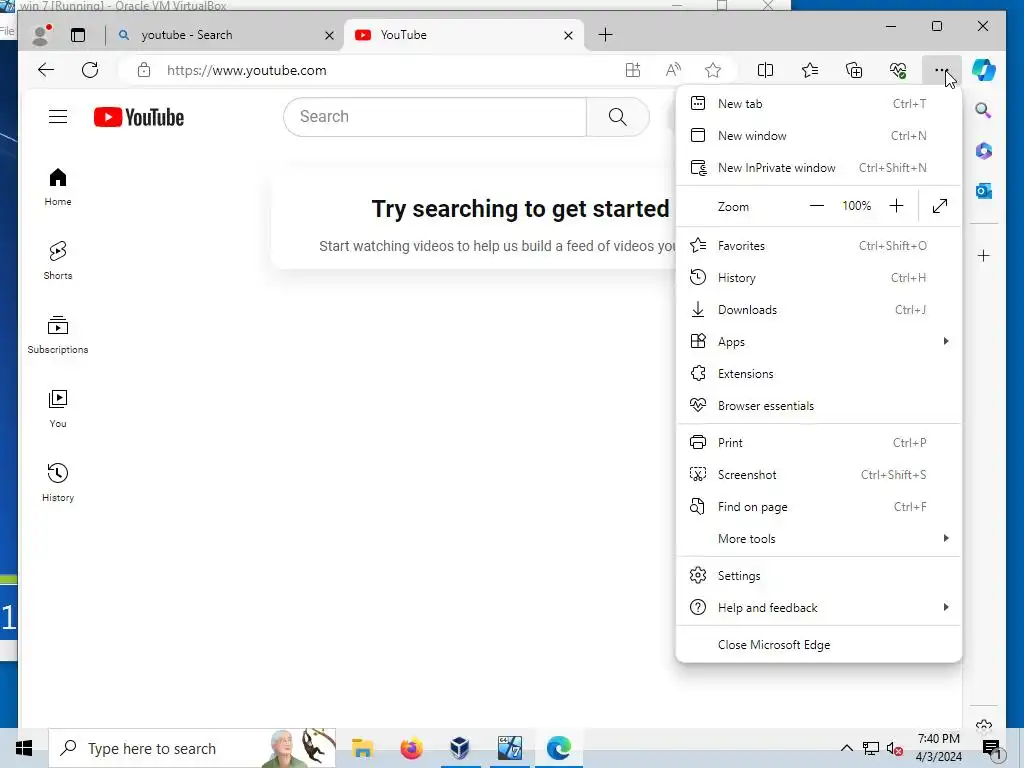Open a new tab with plus button

[605, 35]
